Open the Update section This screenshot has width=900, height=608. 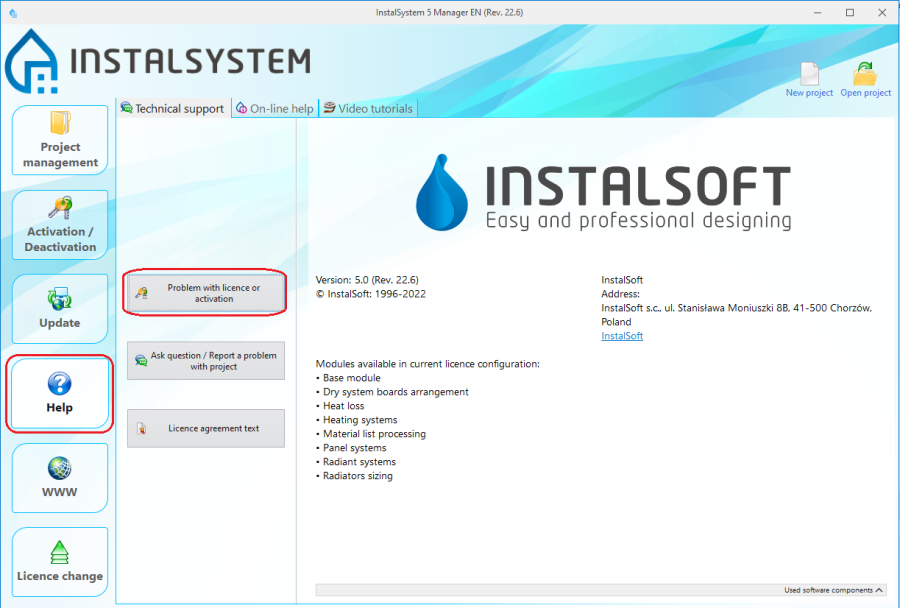tap(60, 309)
